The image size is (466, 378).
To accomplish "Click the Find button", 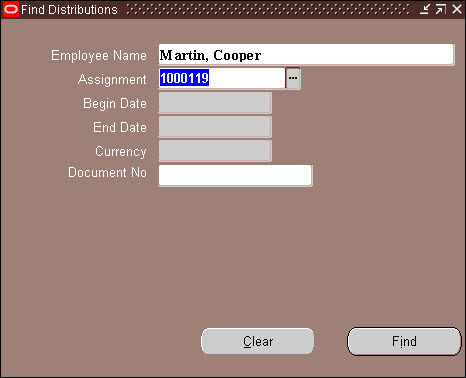I will 404,341.
